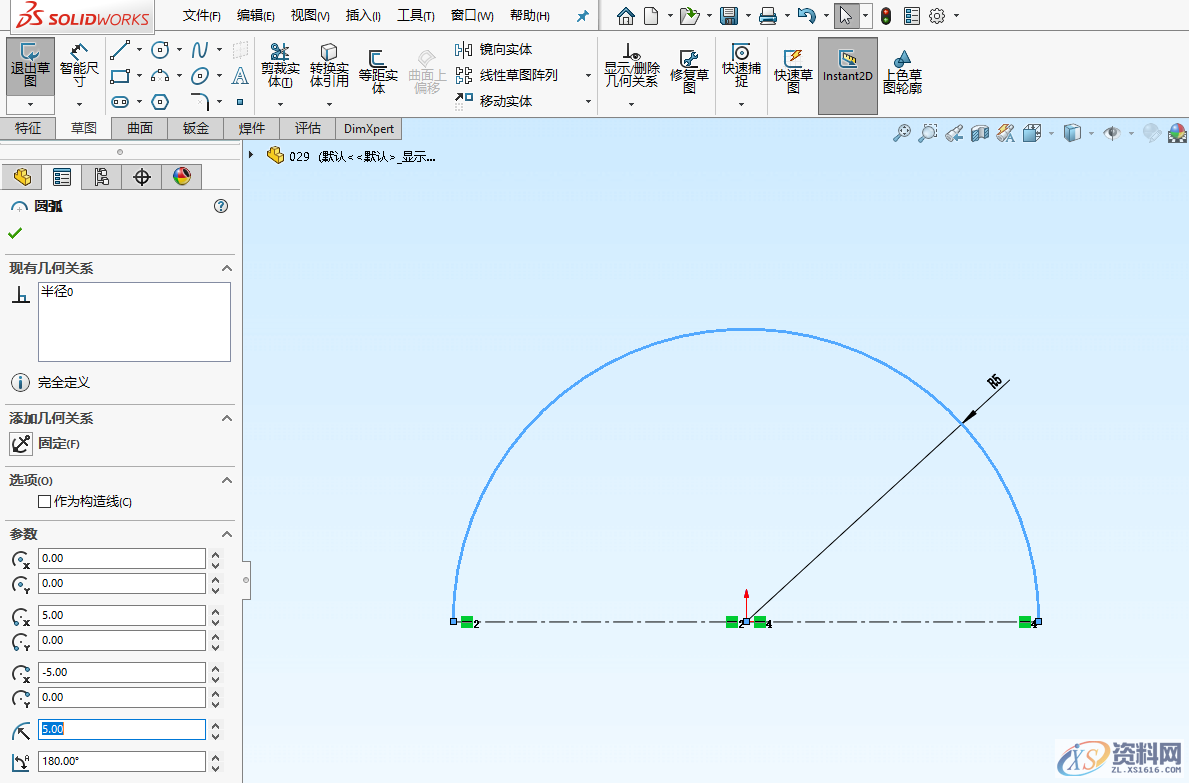Select the arc radius value field showing 5.00
1189x783 pixels.
(x=120, y=729)
